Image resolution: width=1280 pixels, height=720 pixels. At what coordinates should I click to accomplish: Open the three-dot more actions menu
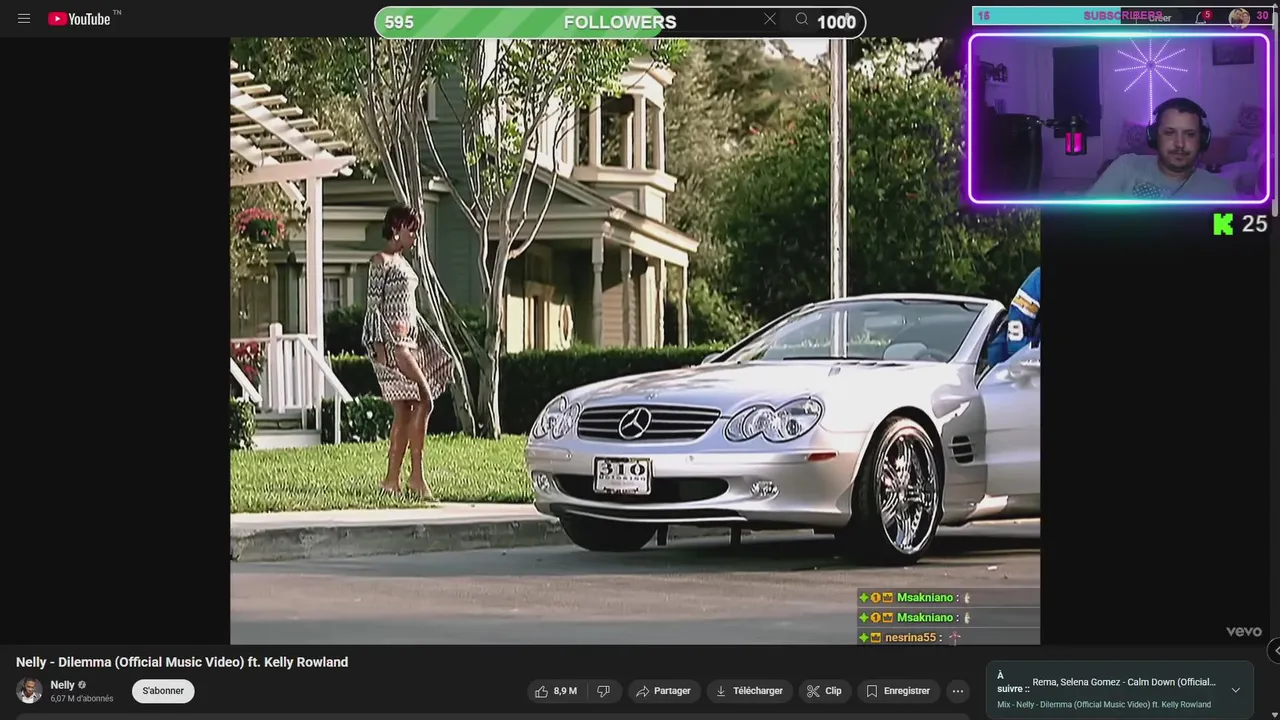click(958, 691)
